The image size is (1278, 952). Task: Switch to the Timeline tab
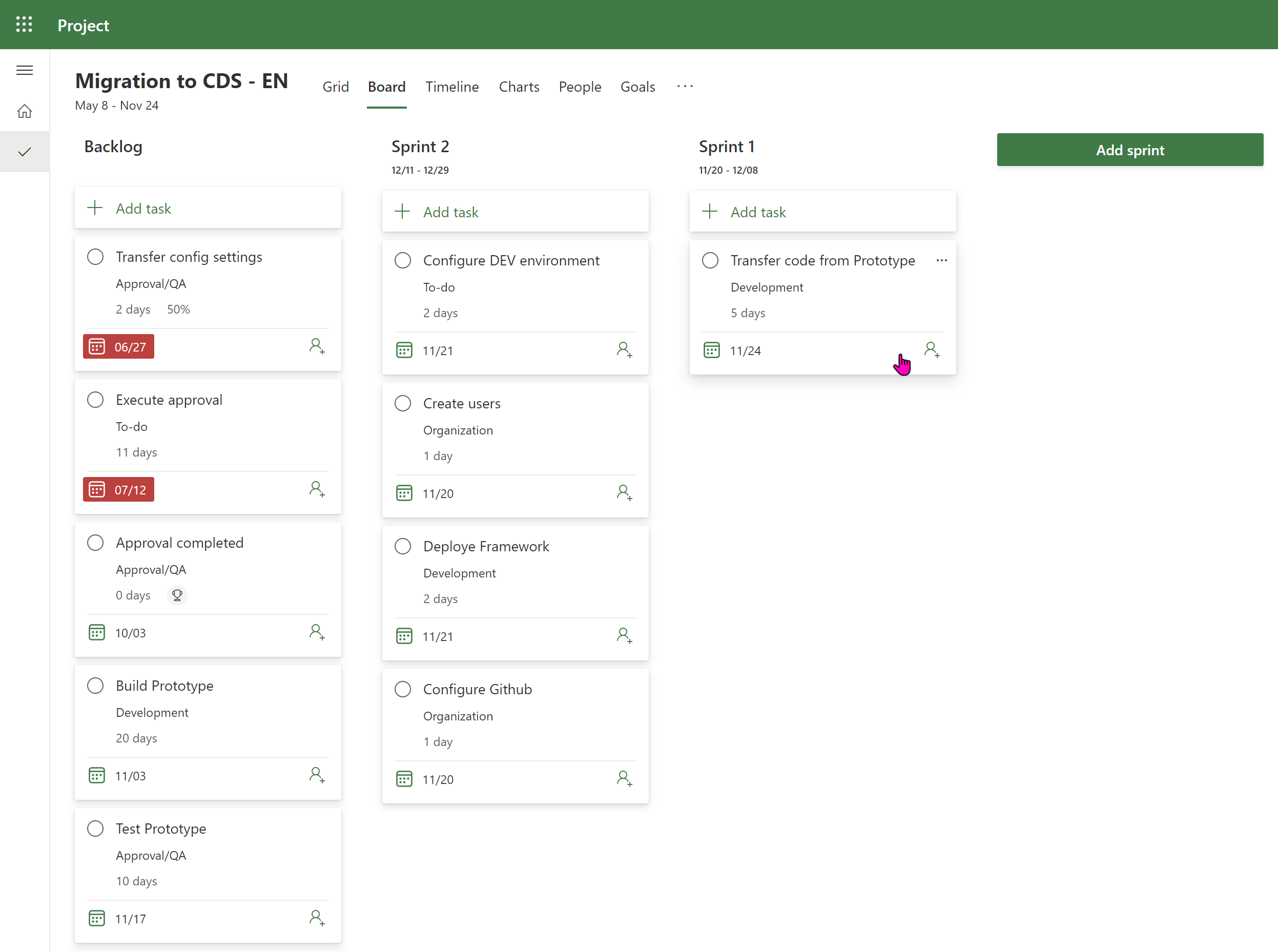click(x=452, y=87)
